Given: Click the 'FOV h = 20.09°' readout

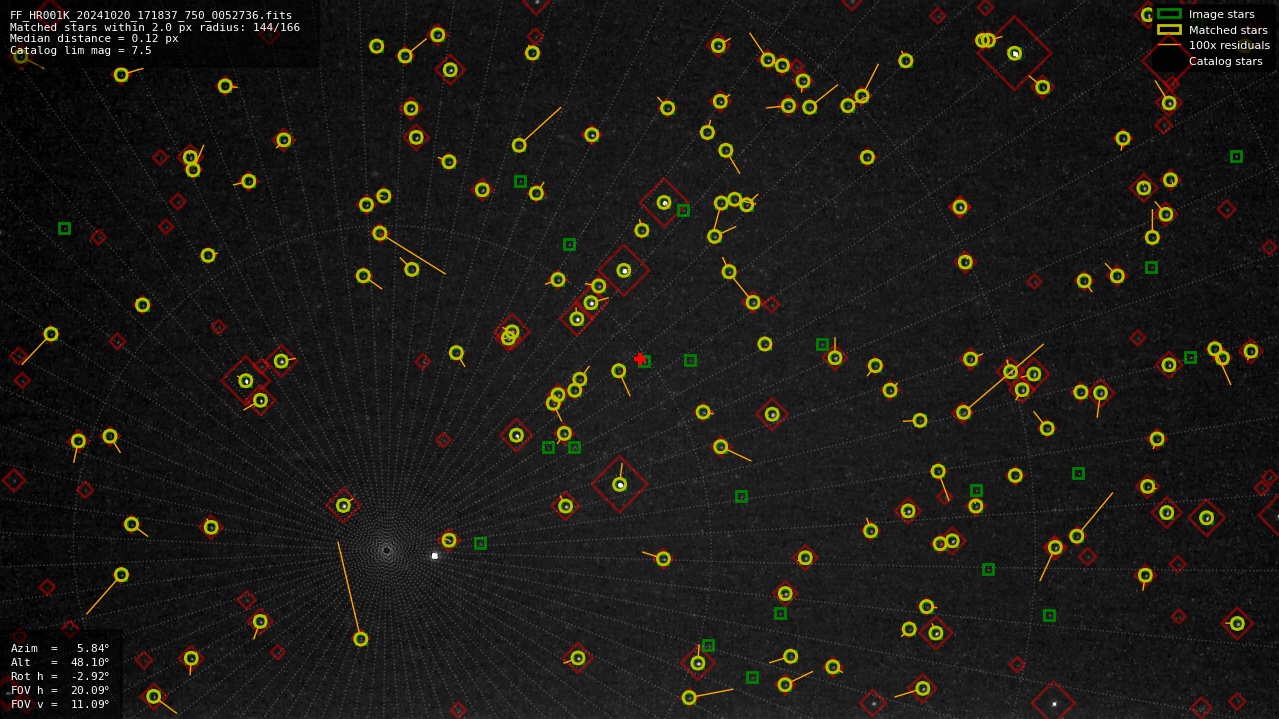Looking at the screenshot, I should pyautogui.click(x=60, y=690).
